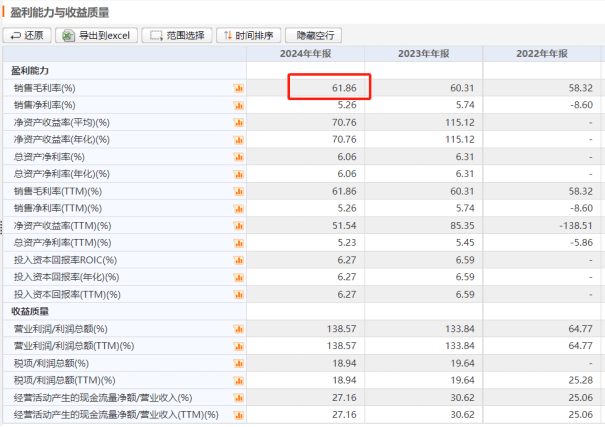Select the 2023年年报 column header
605x427 pixels.
tap(424, 54)
